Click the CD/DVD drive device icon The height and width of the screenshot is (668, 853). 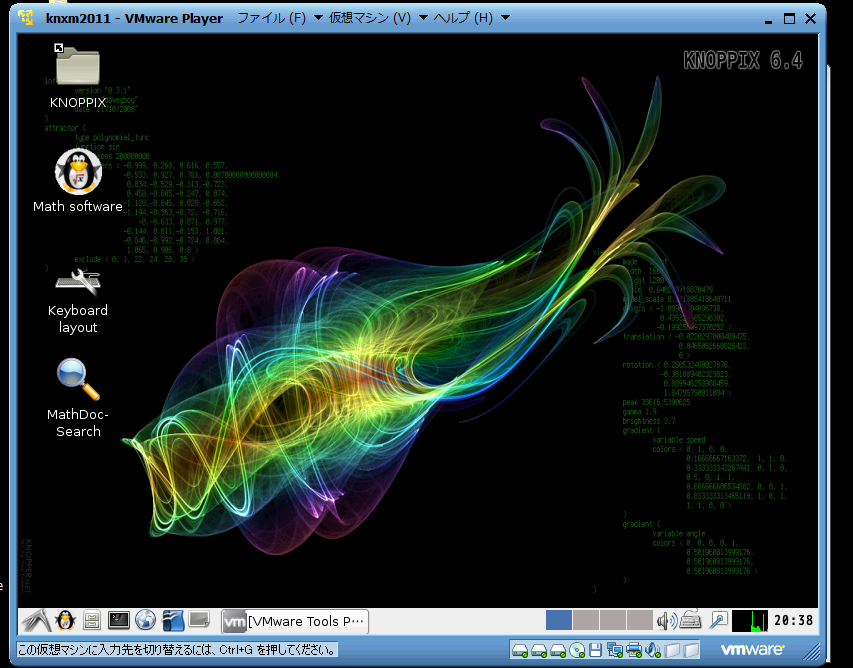[x=577, y=650]
